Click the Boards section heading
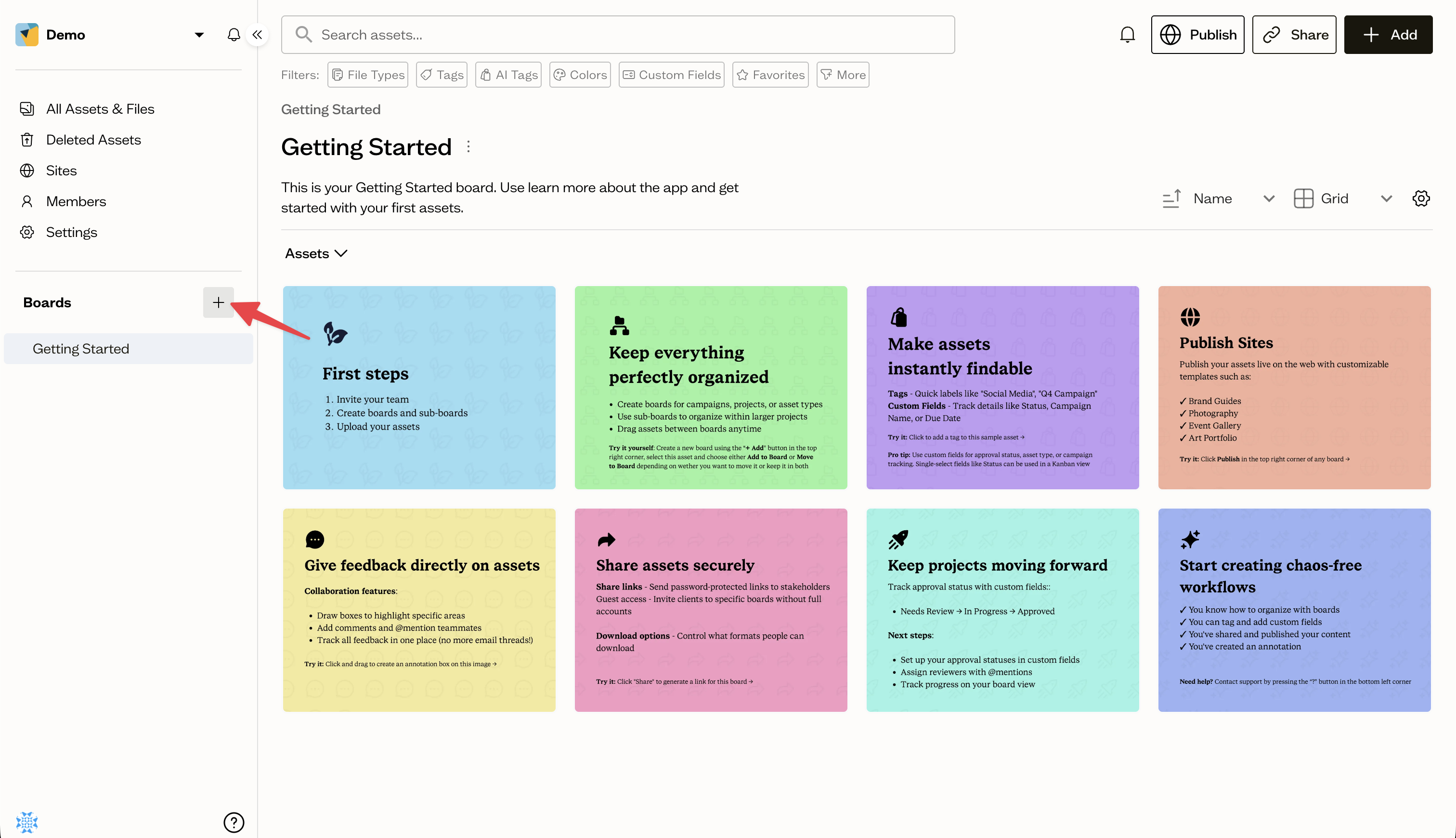 [x=47, y=302]
